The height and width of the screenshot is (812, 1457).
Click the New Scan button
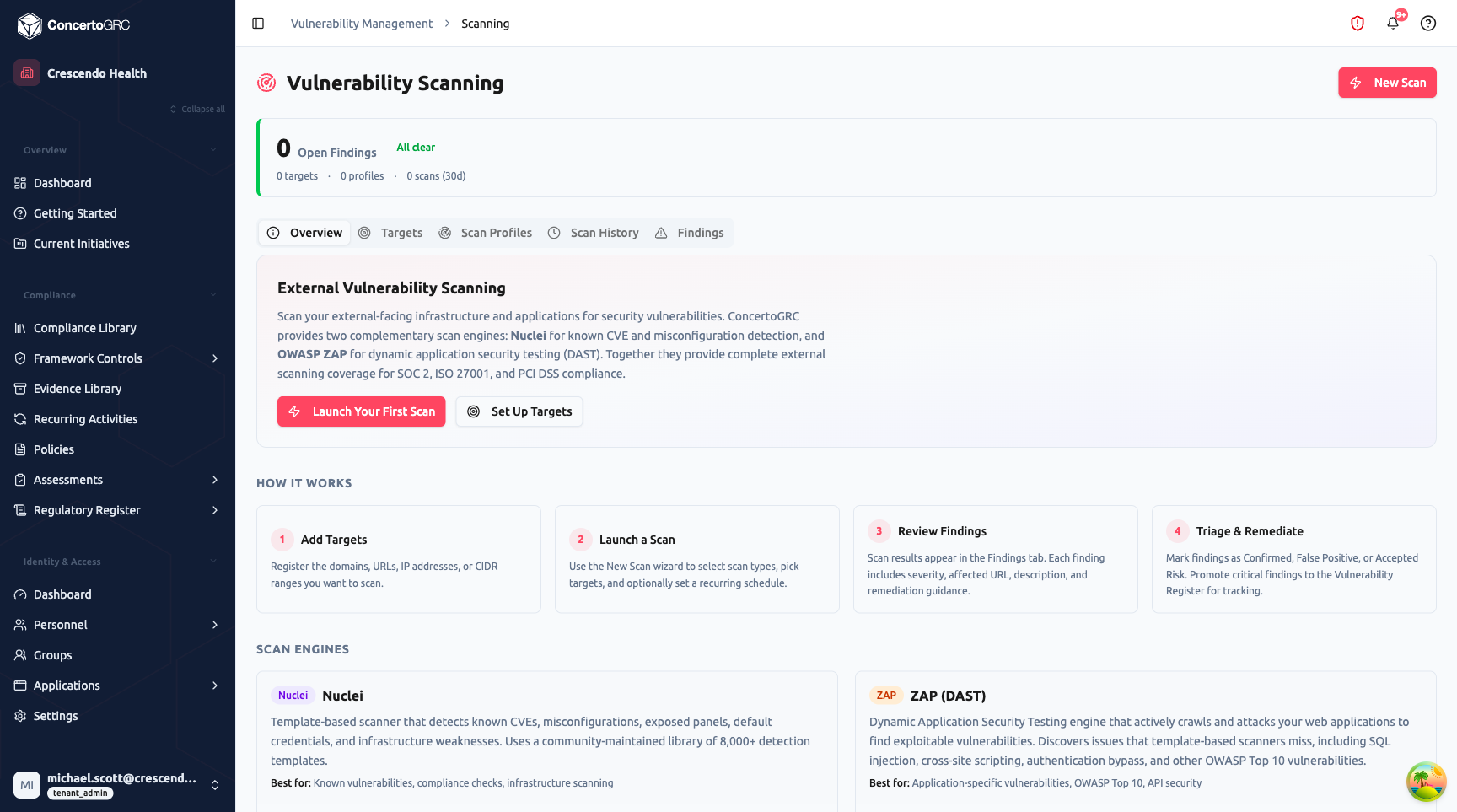coord(1387,83)
